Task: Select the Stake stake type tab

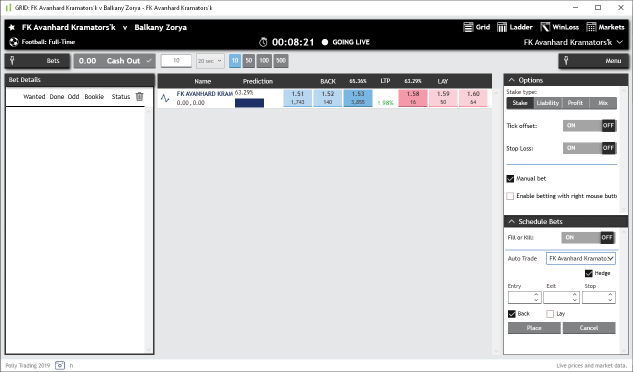Action: point(520,103)
